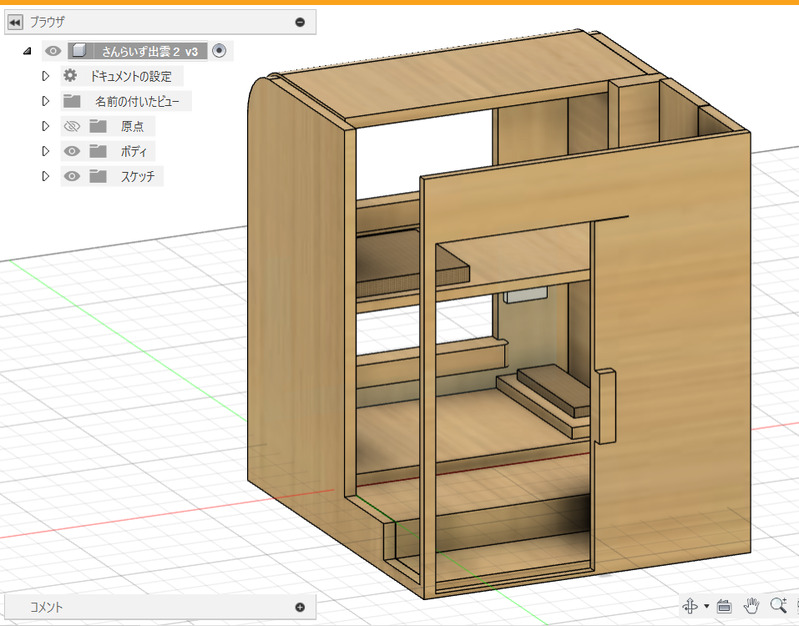799x626 pixels.
Task: Show the hidden 原点 folder
Action: pos(71,126)
